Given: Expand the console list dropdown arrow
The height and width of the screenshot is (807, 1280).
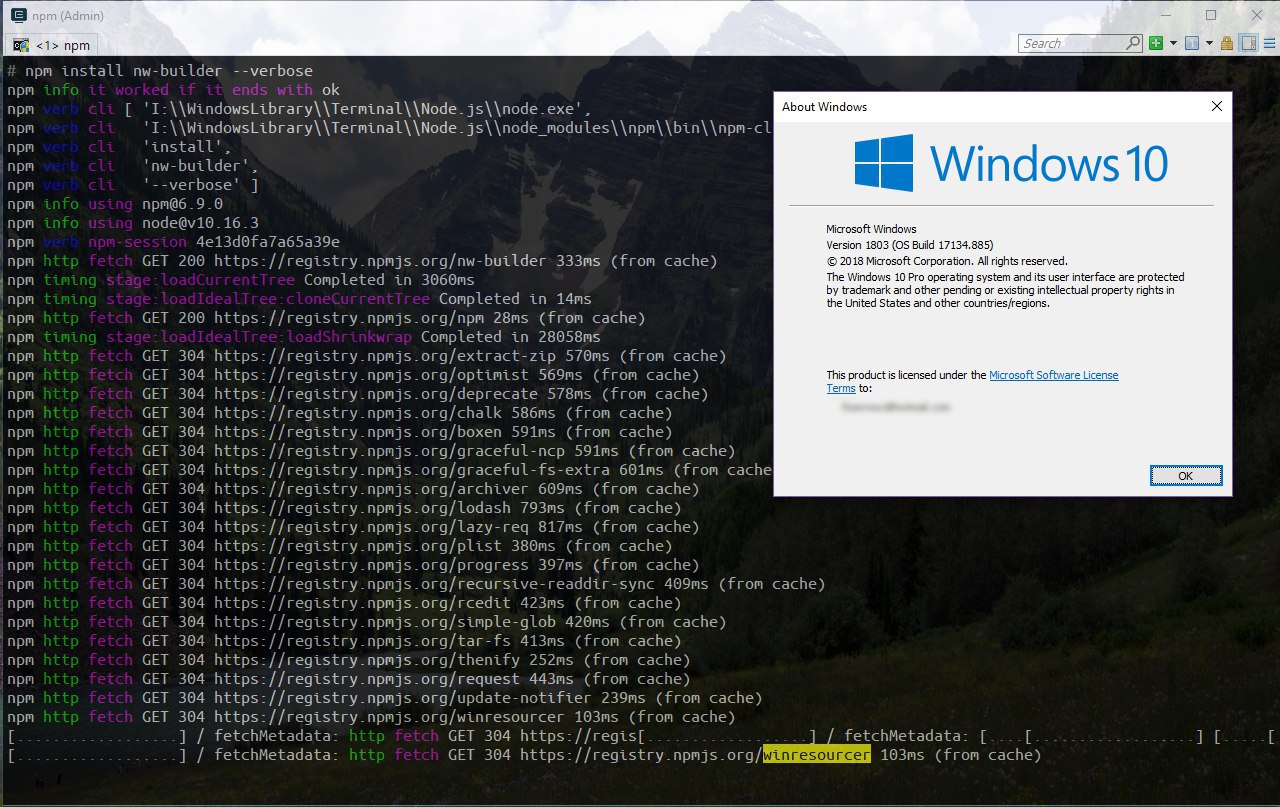Looking at the screenshot, I should 1208,43.
